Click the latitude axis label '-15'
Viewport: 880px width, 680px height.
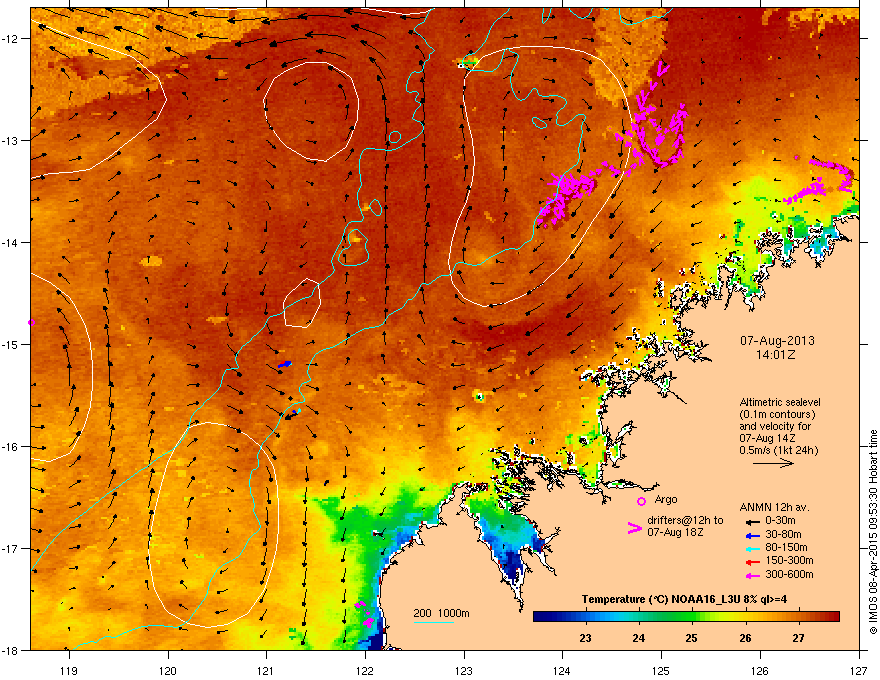10,344
